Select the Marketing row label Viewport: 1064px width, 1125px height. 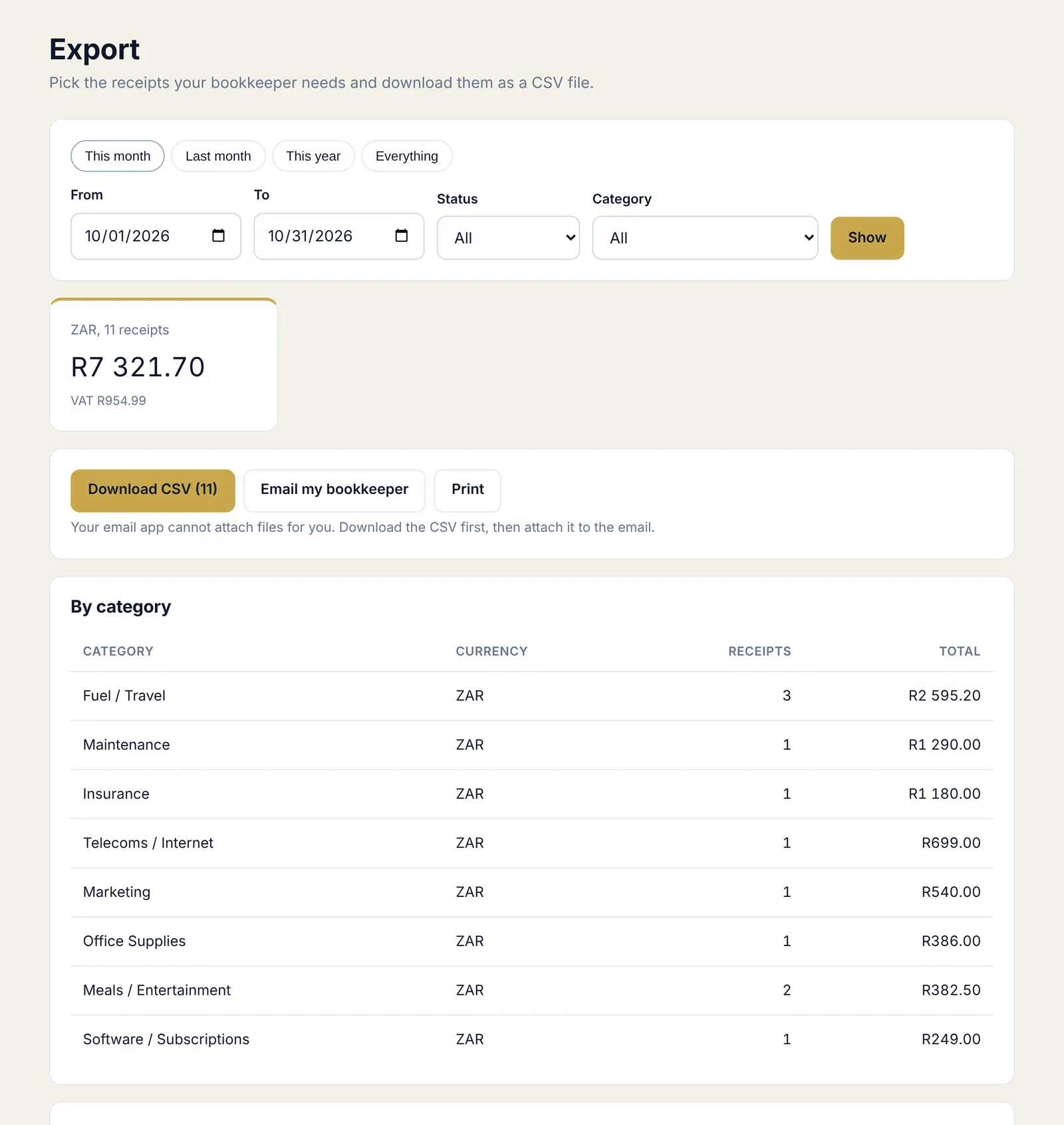(117, 892)
